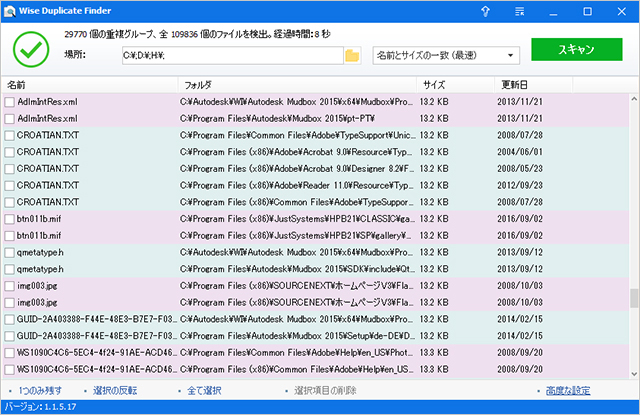Check qmetatype.h in Mudbox 2015\SDK\include
640x415 pixels.
click(x=9, y=269)
